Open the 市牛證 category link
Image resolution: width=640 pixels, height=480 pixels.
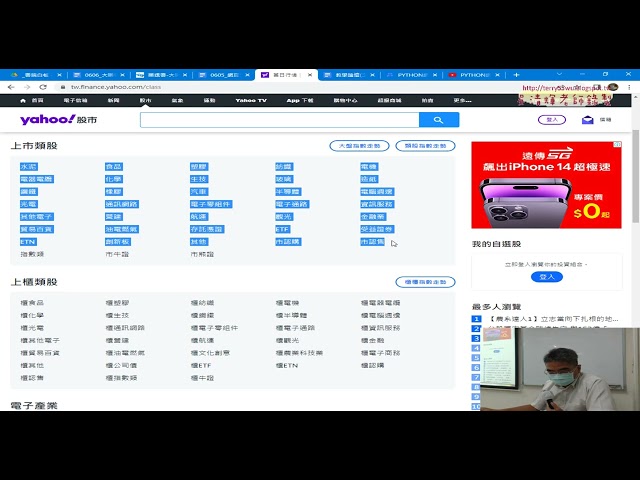[x=117, y=254]
